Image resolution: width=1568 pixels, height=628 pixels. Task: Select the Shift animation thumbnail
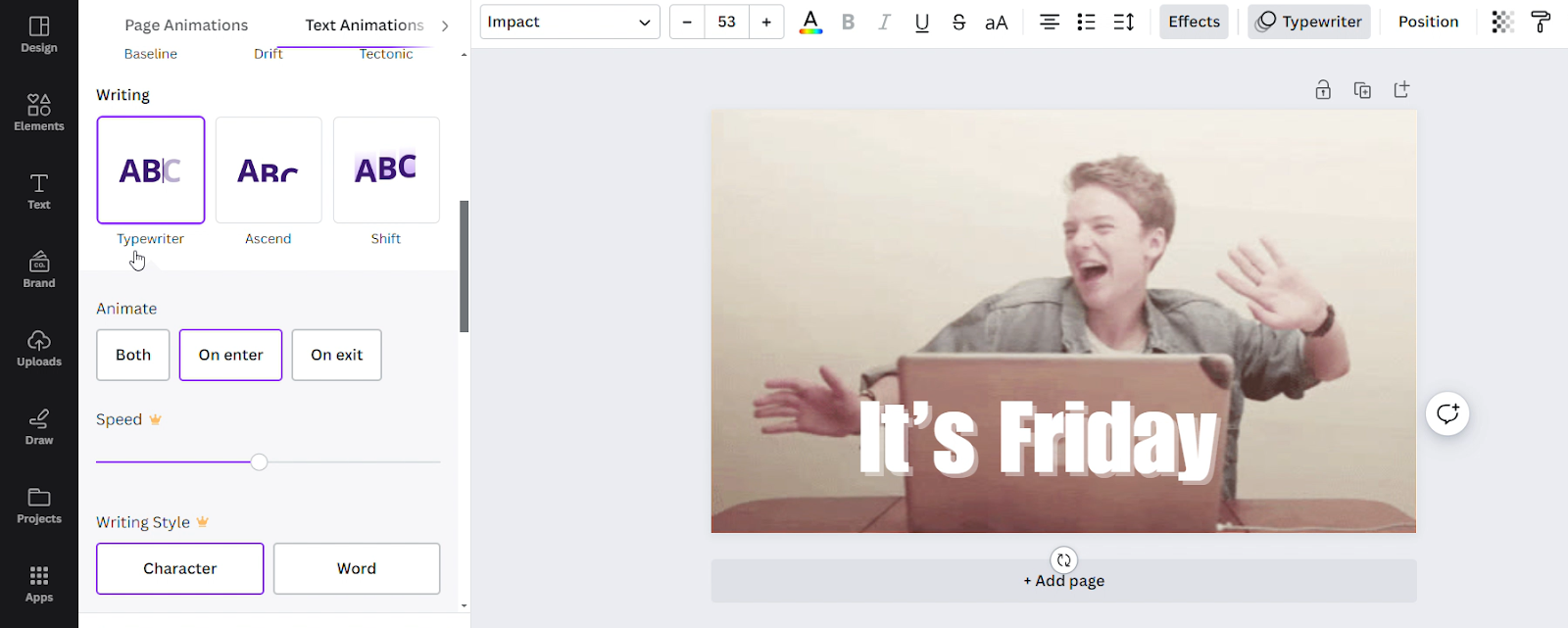pyautogui.click(x=386, y=169)
